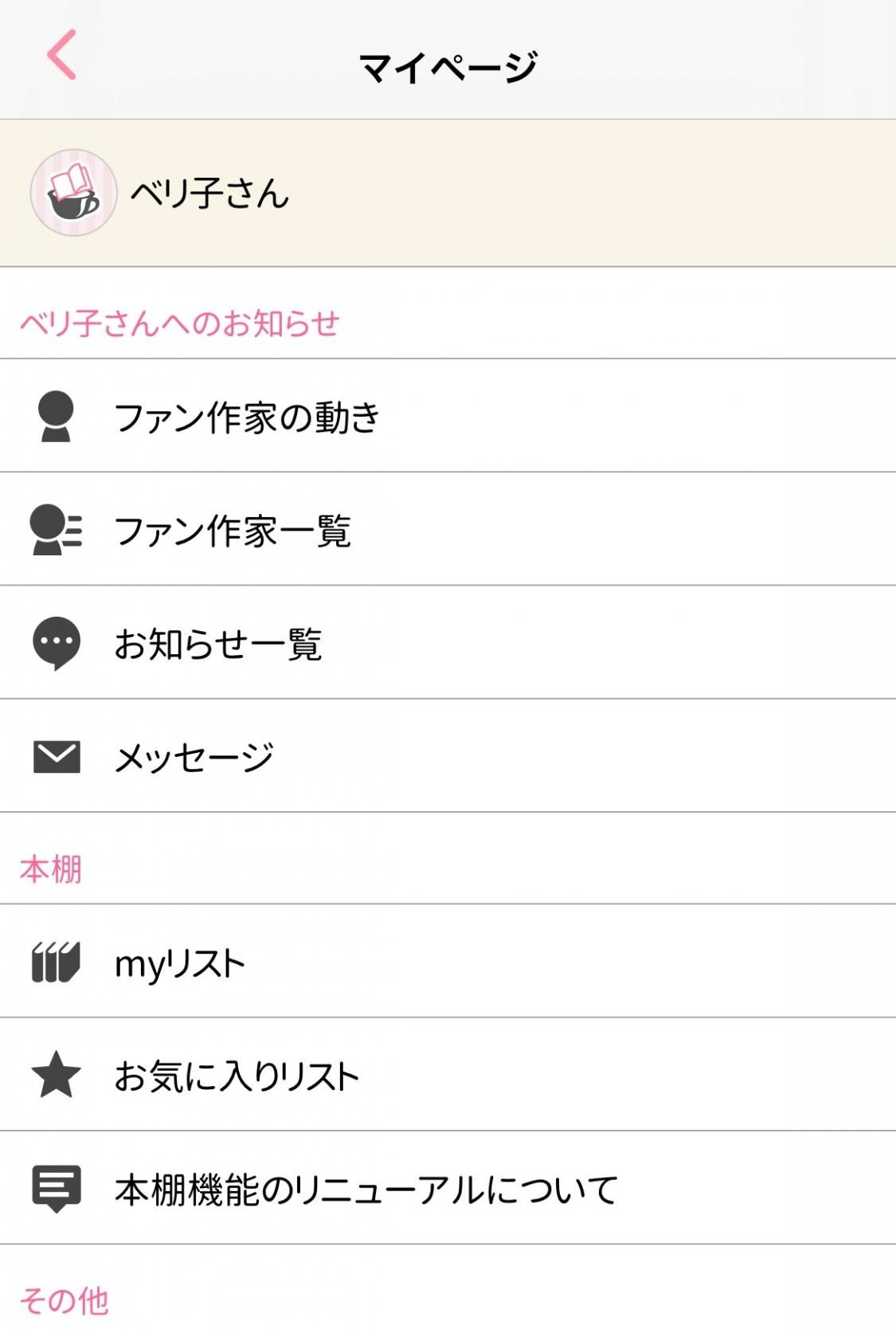This screenshot has height=1329, width=896.
Task: Open メッセージ menu item
Action: pos(194,757)
